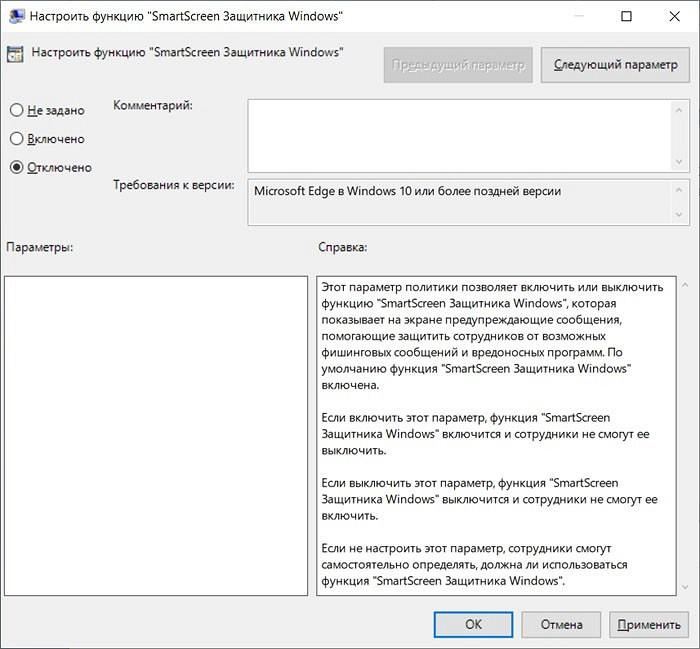Click the "Следующий параметр" button

(x=615, y=65)
